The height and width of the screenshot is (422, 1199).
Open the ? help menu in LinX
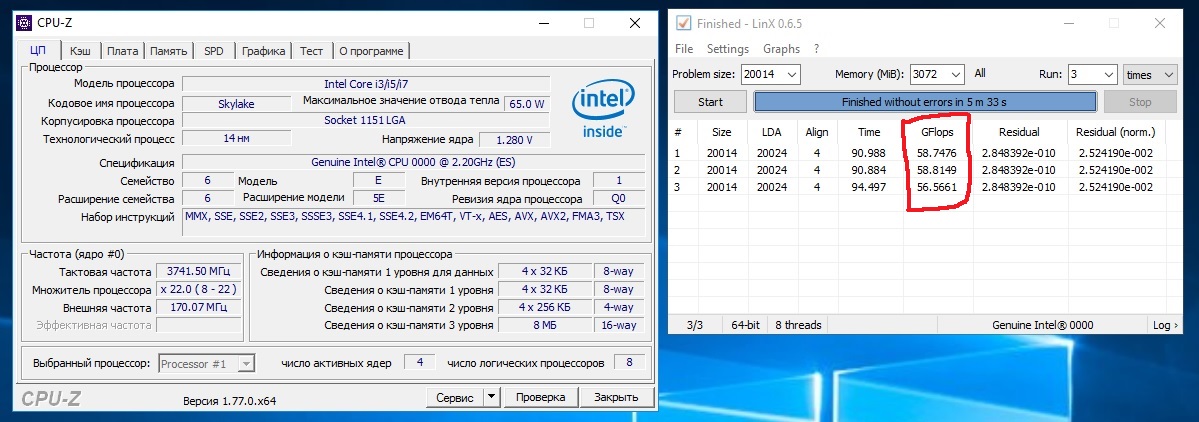coord(817,49)
